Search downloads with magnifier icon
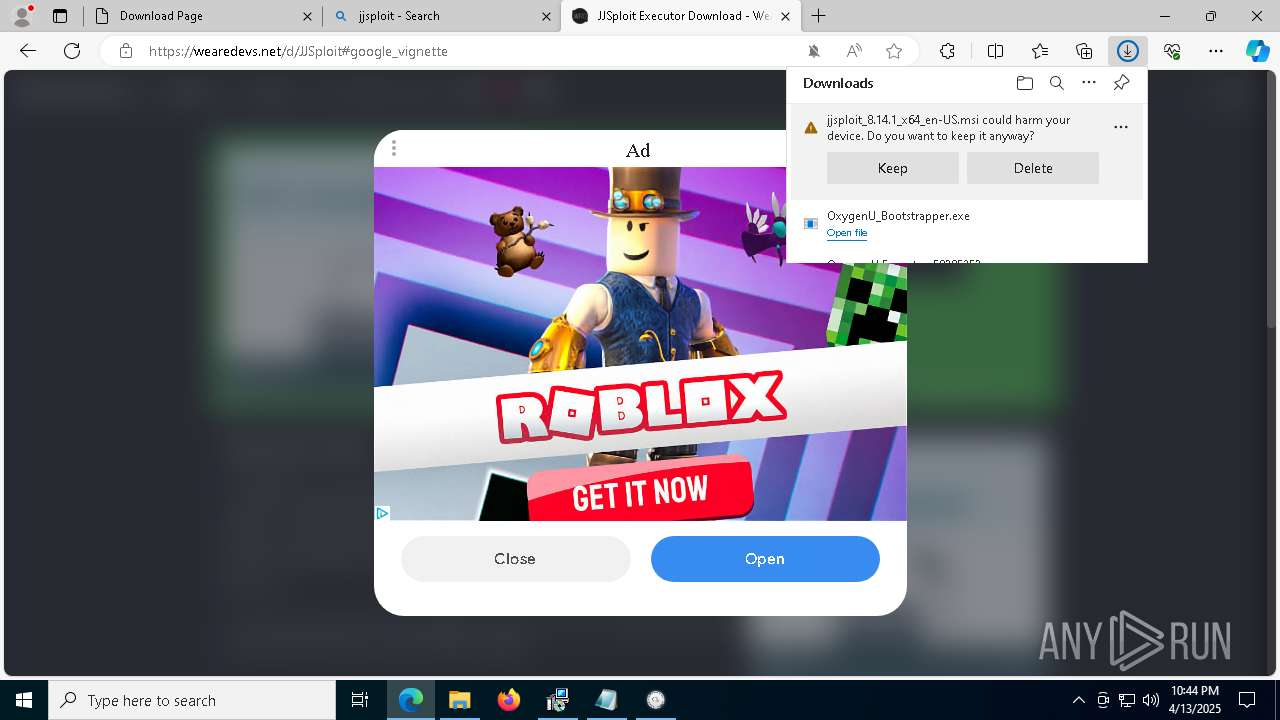The width and height of the screenshot is (1280, 720). (1056, 83)
